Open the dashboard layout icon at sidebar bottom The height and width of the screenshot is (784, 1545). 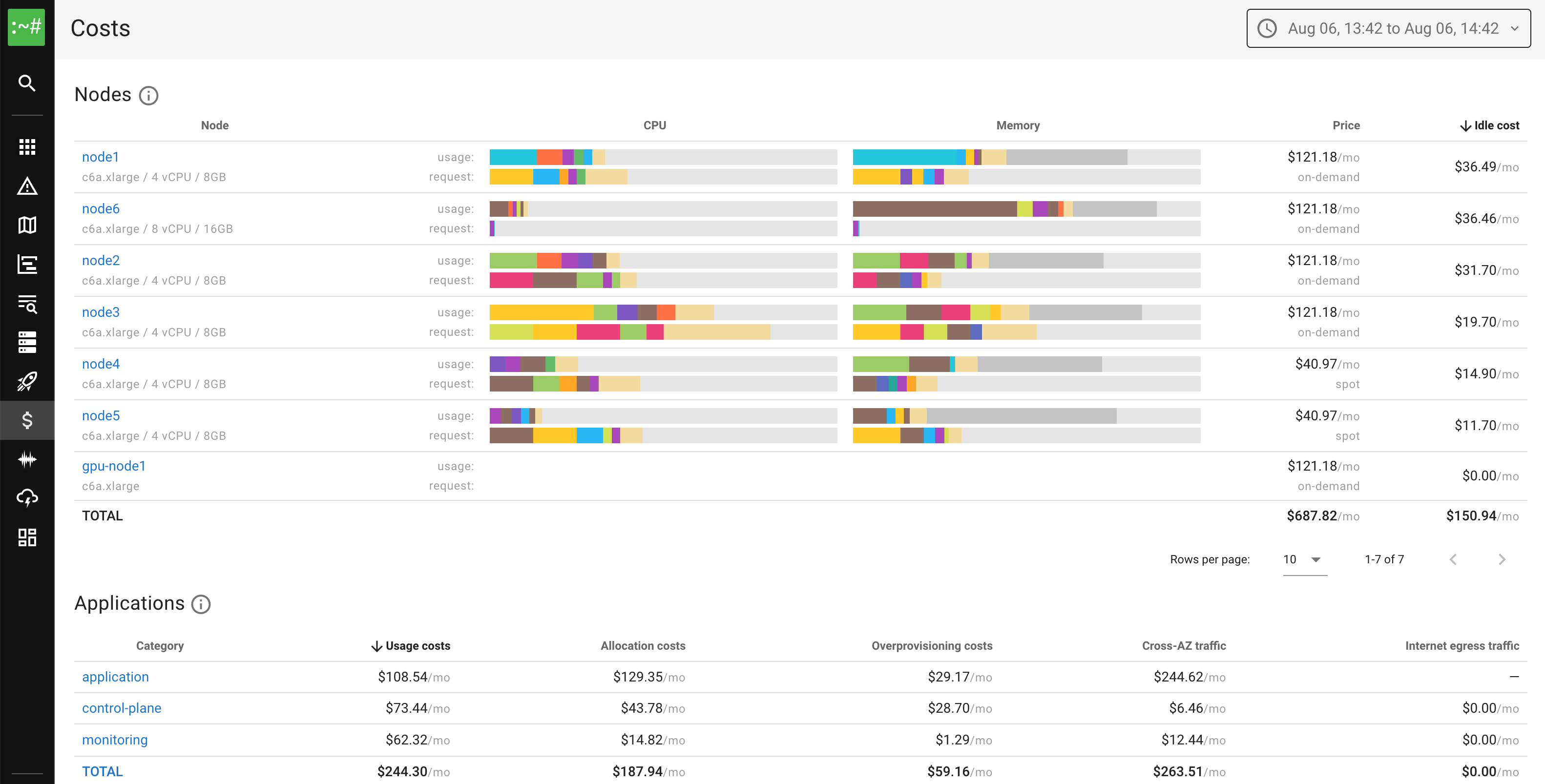coord(27,537)
